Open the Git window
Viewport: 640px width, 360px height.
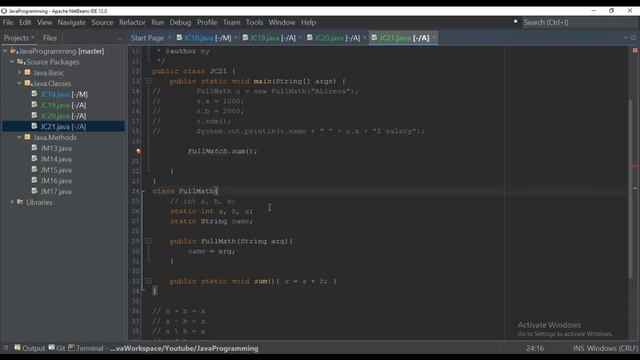coord(57,348)
